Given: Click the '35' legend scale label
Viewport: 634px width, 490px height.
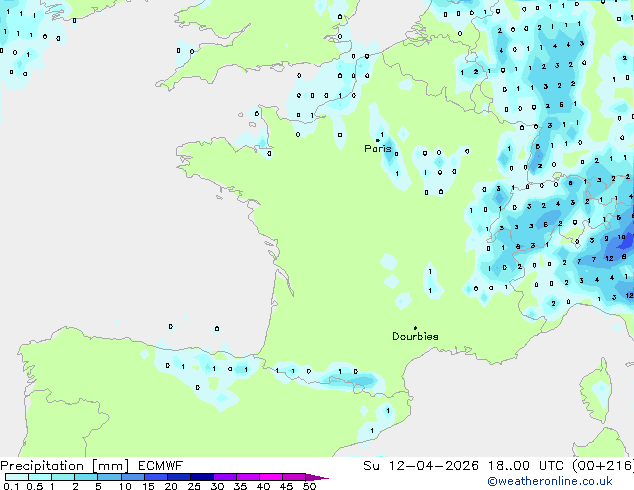Looking at the screenshot, I should 240,486.
